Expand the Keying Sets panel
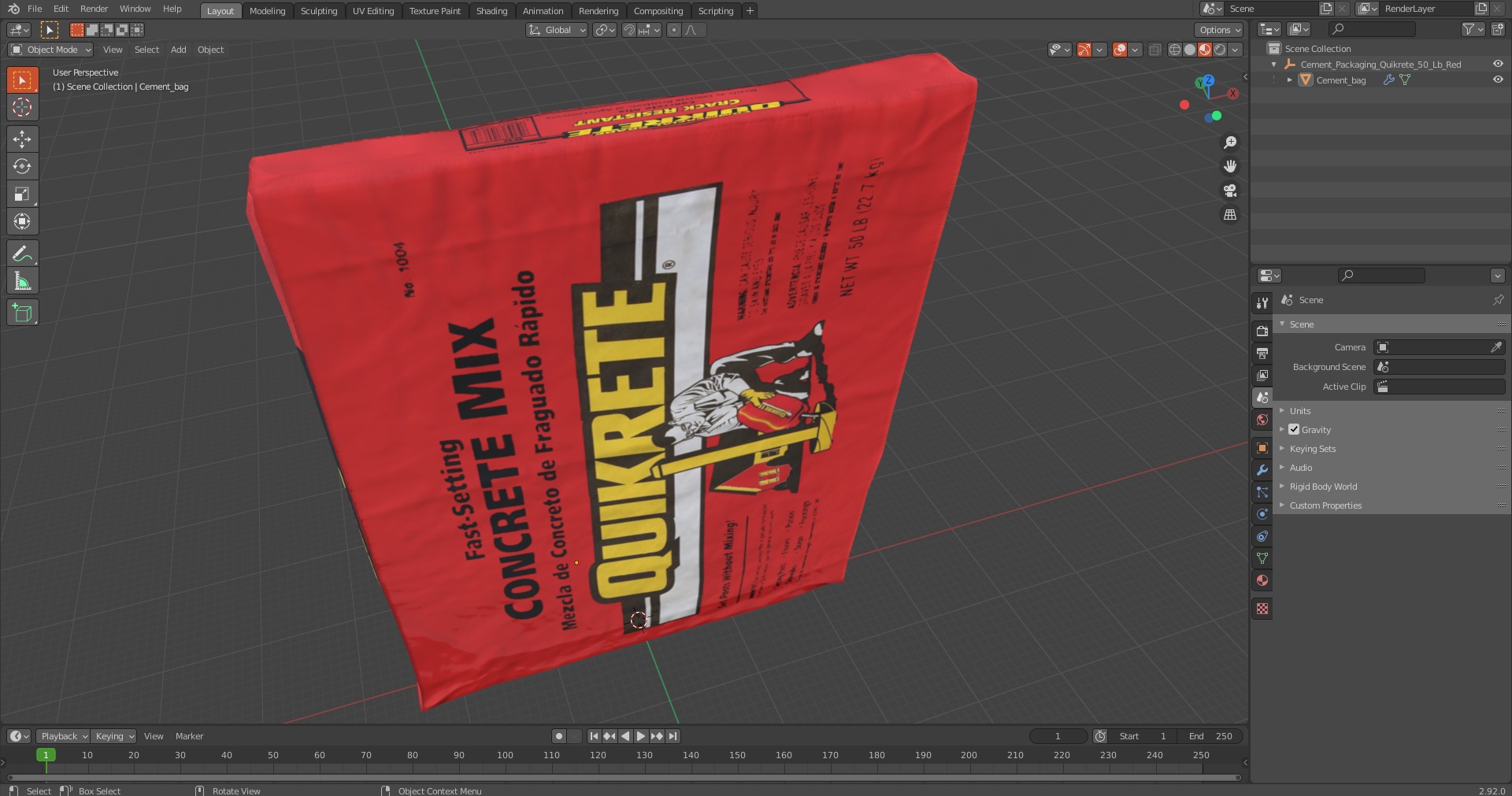The width and height of the screenshot is (1512, 796). (x=1312, y=449)
